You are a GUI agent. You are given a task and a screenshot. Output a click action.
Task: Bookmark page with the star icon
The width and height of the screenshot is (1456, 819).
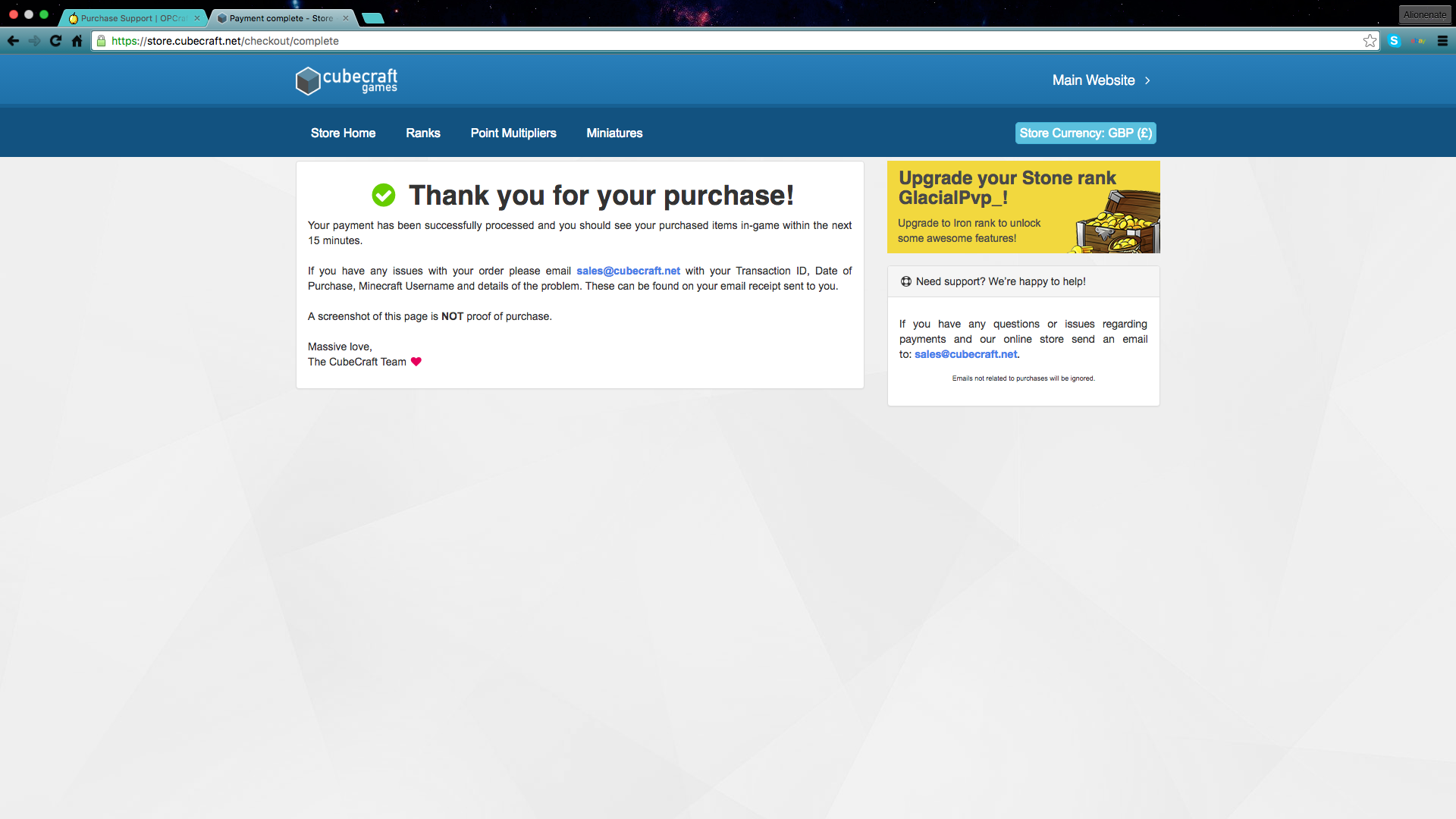[1370, 41]
